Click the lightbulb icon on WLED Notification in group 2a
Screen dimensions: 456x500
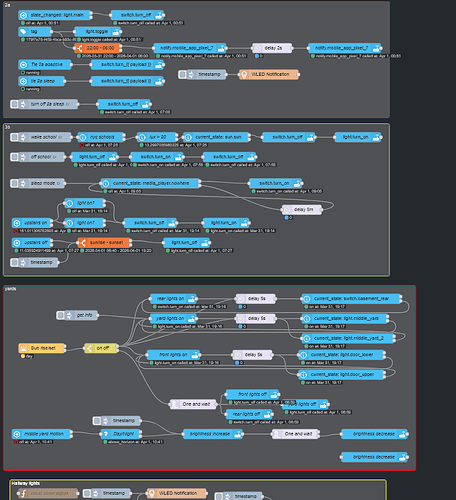click(x=244, y=74)
